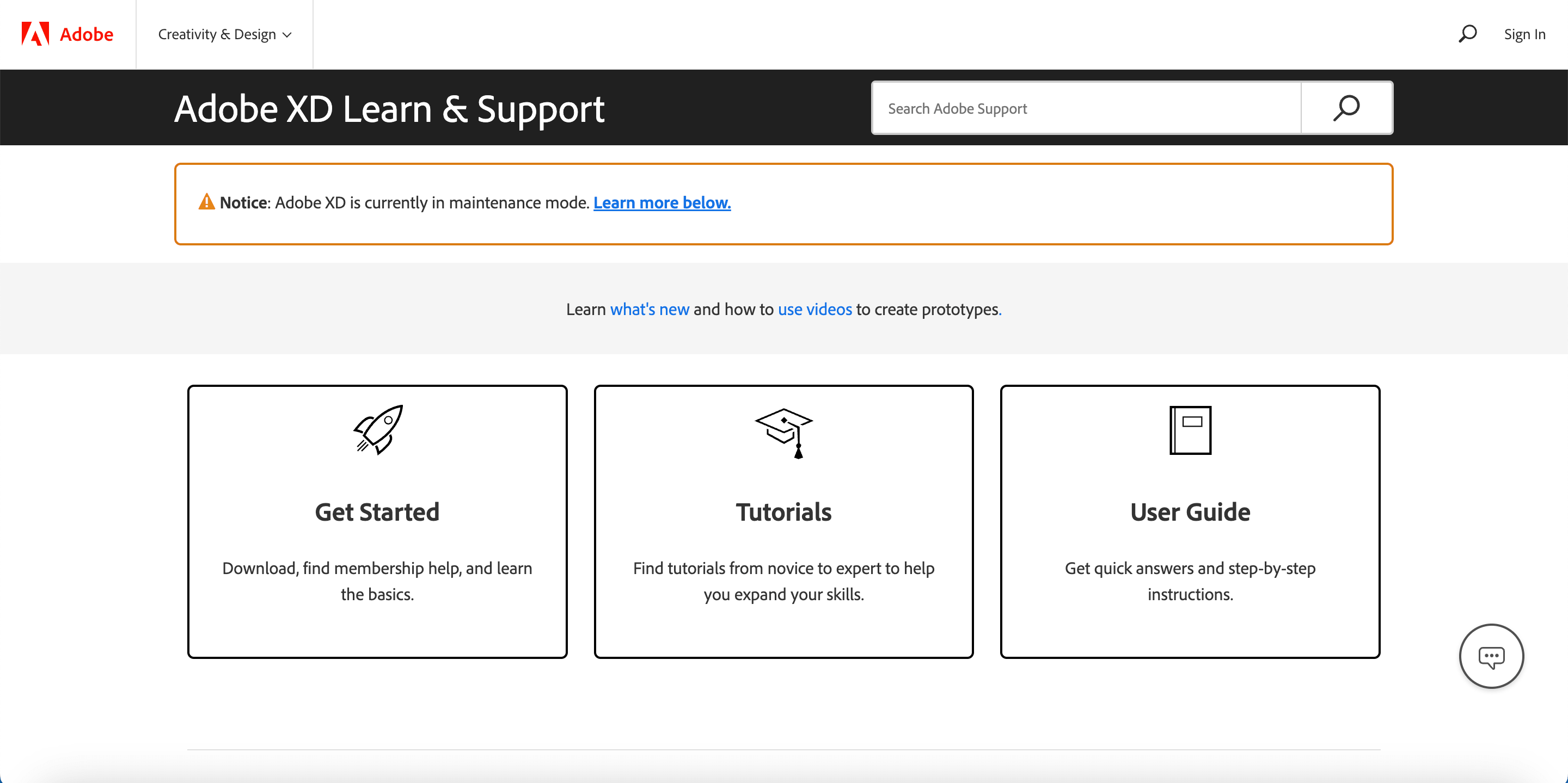Screen dimensions: 1568x783
Task: Click the orange warning triangle icon
Action: [206, 201]
